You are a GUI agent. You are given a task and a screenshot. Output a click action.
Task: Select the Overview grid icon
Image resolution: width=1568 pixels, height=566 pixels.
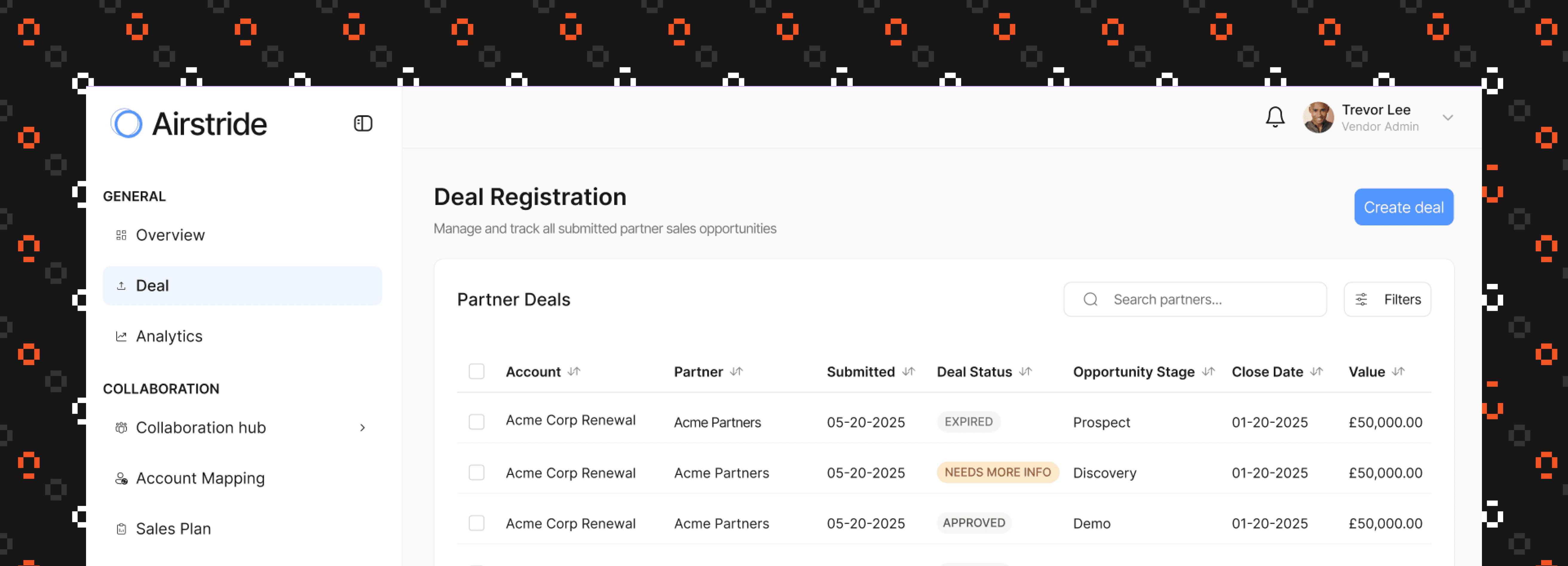[120, 235]
